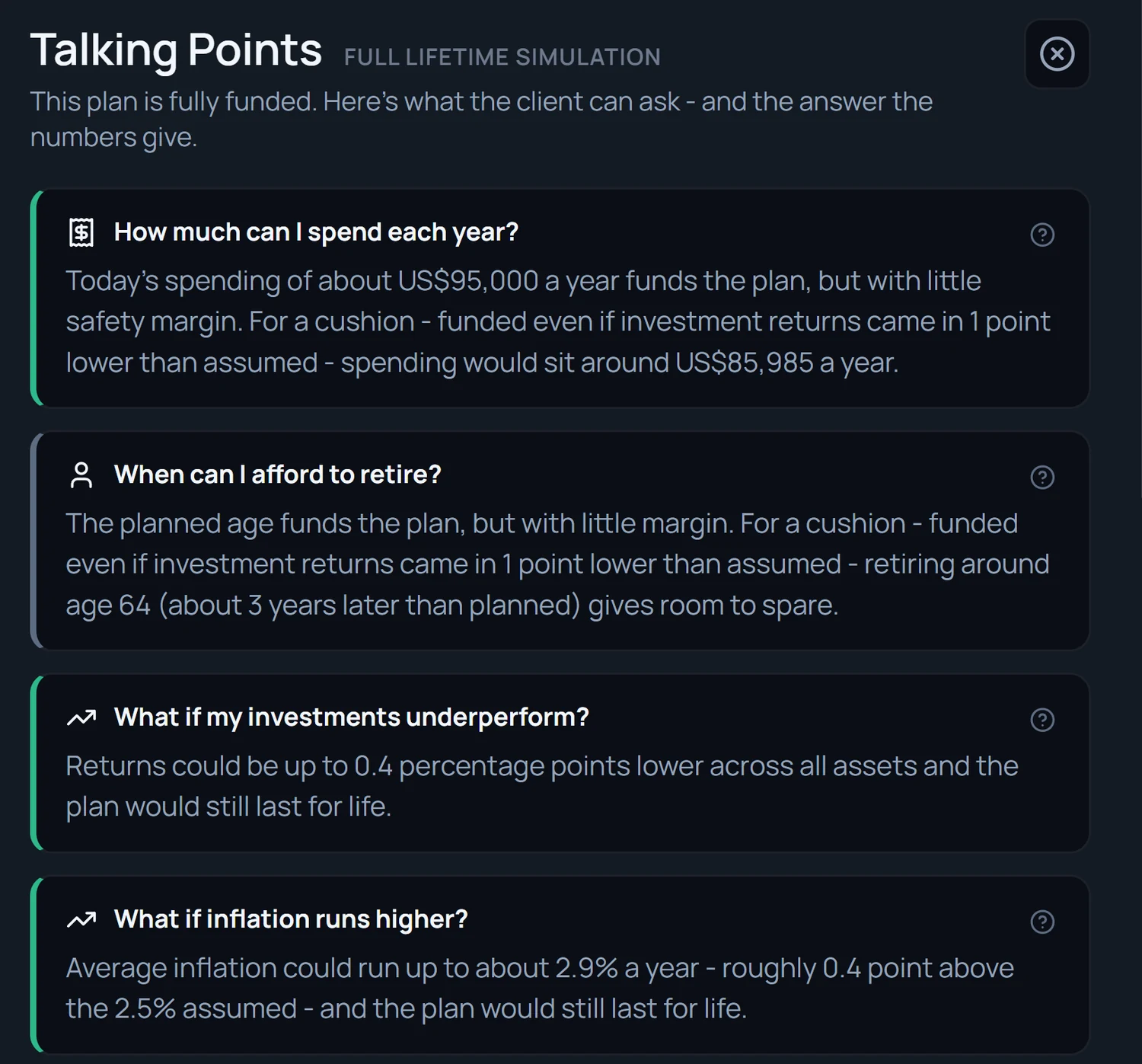
Task: Click trending arrow icon beside inflation question
Action: (81, 919)
